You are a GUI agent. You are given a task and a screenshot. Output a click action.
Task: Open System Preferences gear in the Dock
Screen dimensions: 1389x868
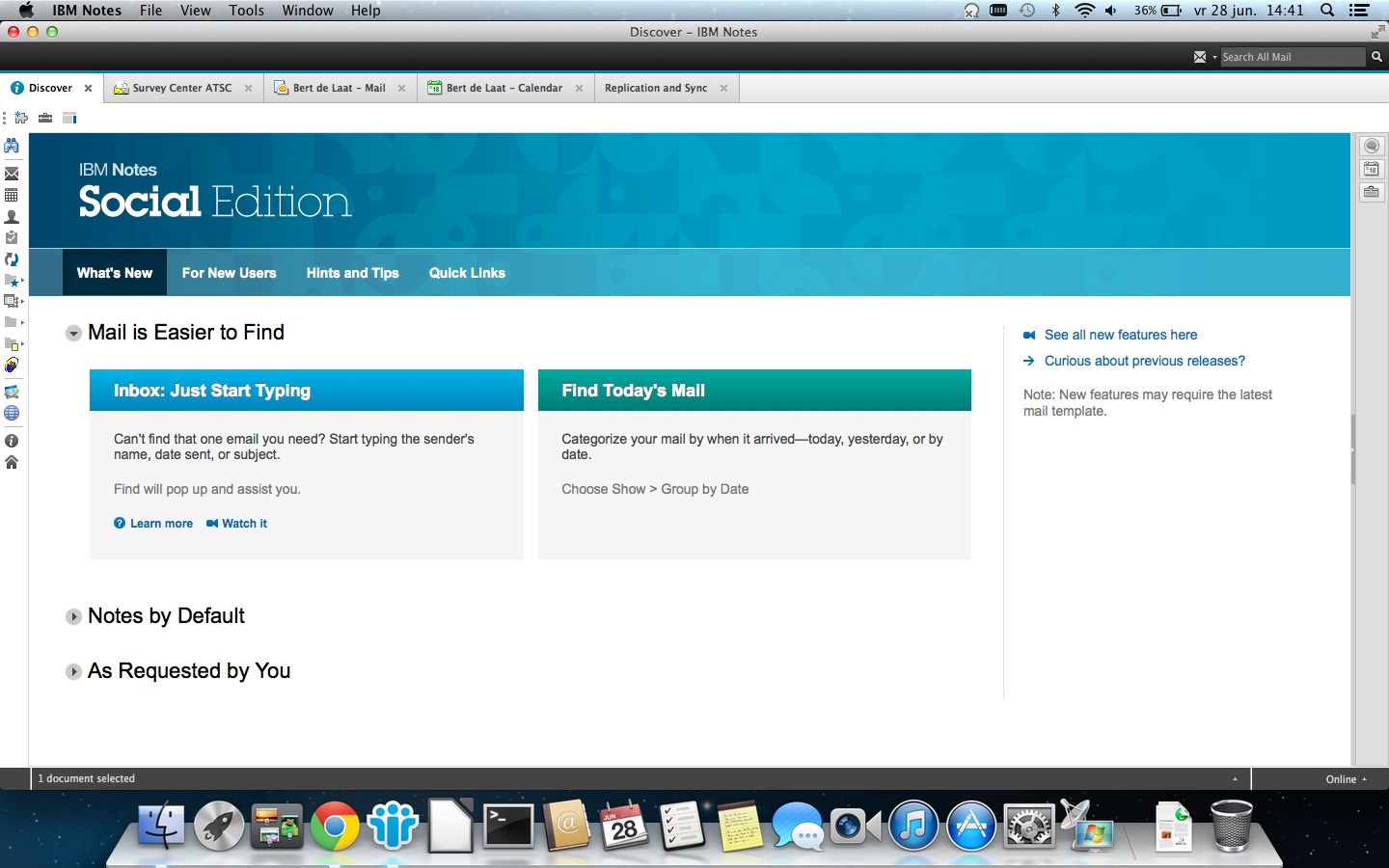pos(1029,826)
